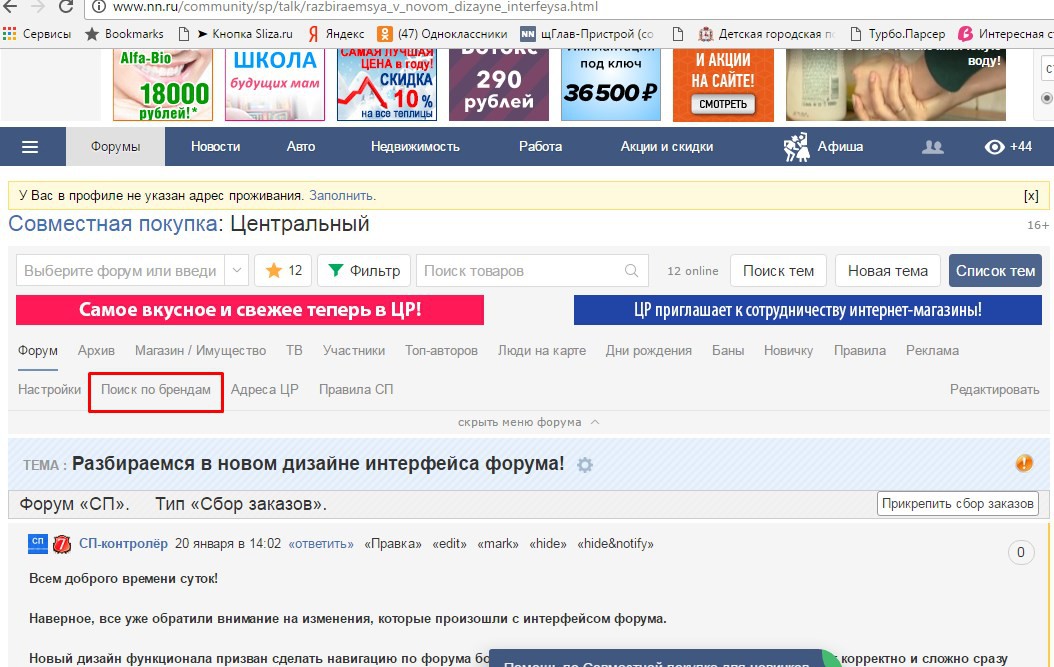Open favorites via the star 12 button
This screenshot has height=667, width=1054.
pos(283,270)
